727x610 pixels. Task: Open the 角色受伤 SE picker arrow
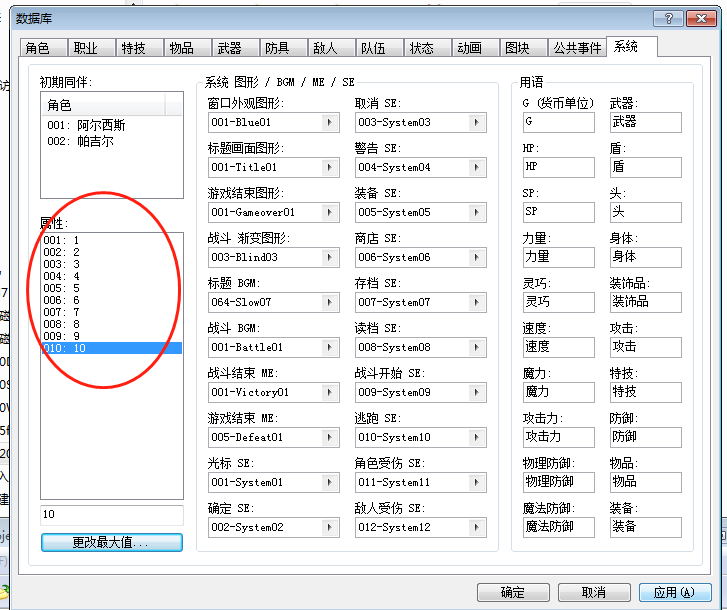coord(477,482)
